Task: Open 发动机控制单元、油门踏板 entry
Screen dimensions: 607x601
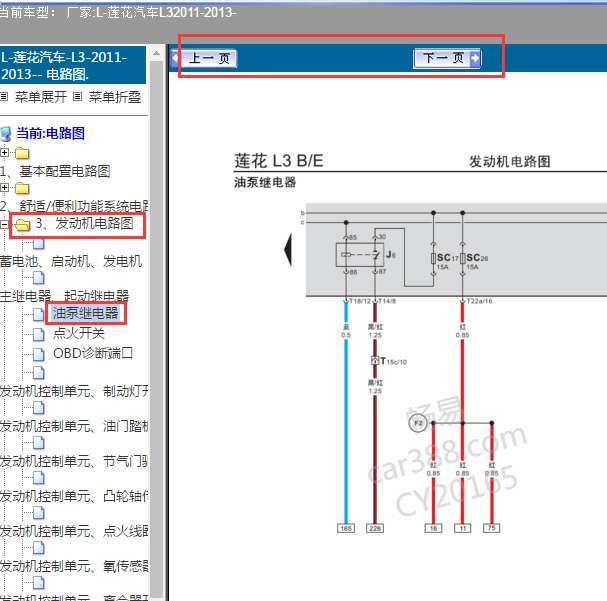Action: pos(74,426)
